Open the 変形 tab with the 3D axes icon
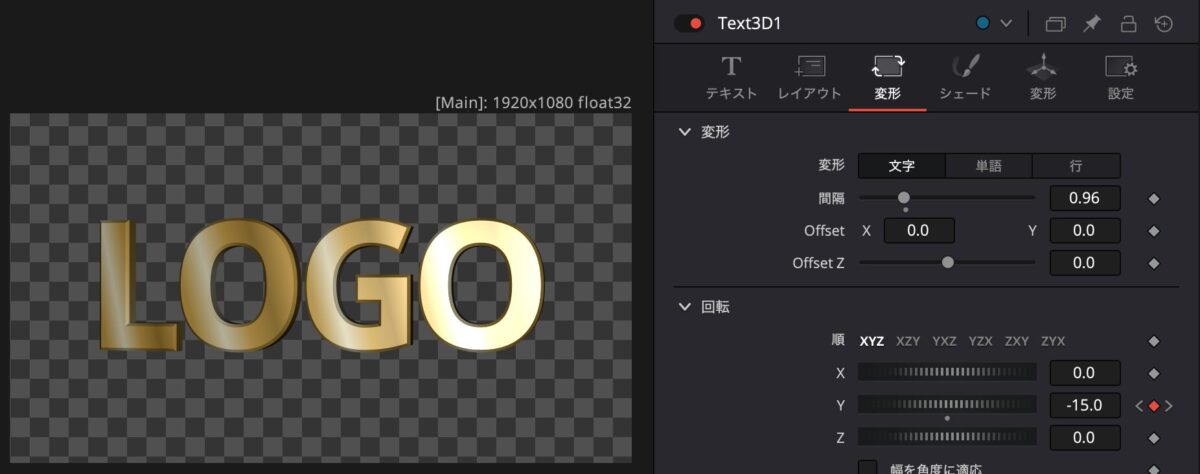Viewport: 1200px width, 474px height. click(x=1043, y=78)
